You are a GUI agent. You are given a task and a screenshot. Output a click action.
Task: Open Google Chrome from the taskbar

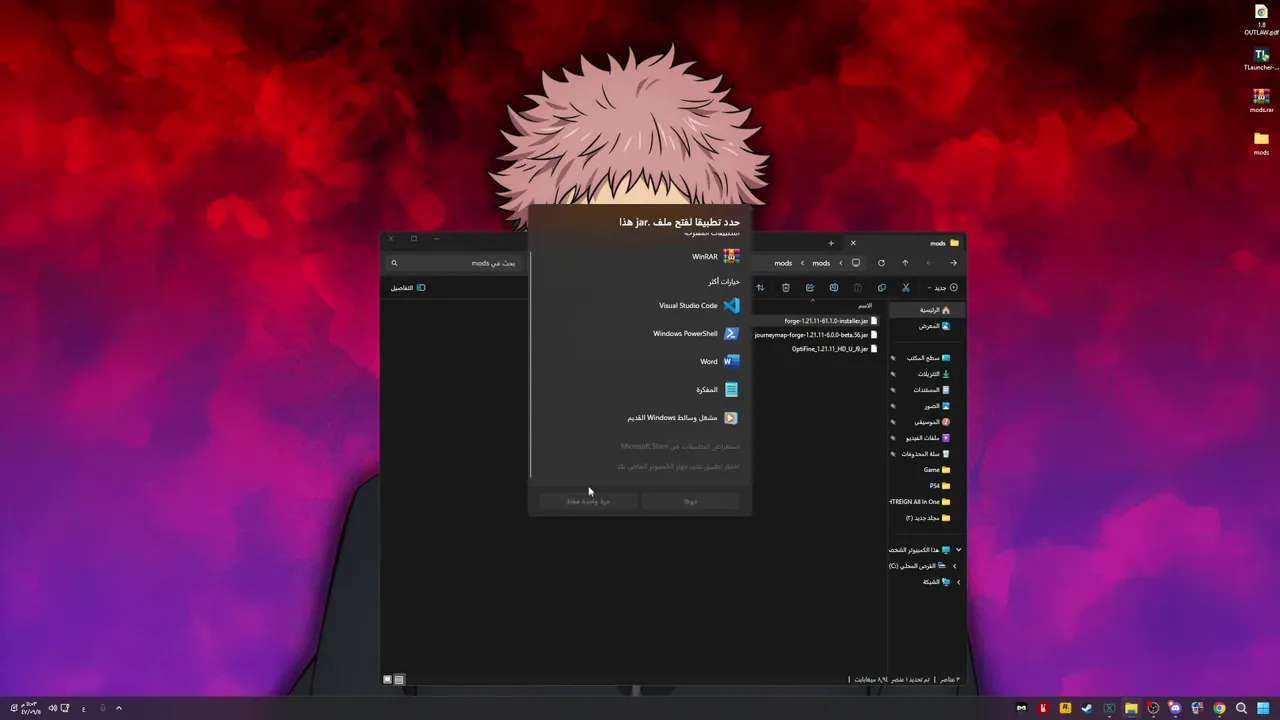[x=1219, y=708]
